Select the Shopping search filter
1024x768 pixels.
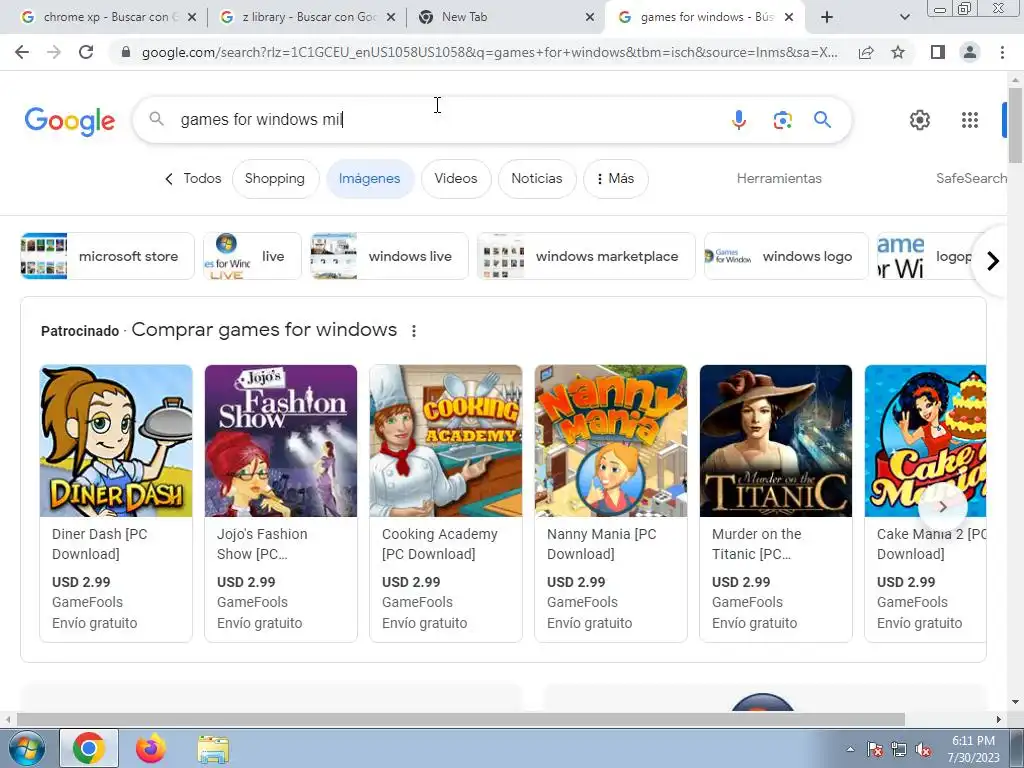(275, 178)
